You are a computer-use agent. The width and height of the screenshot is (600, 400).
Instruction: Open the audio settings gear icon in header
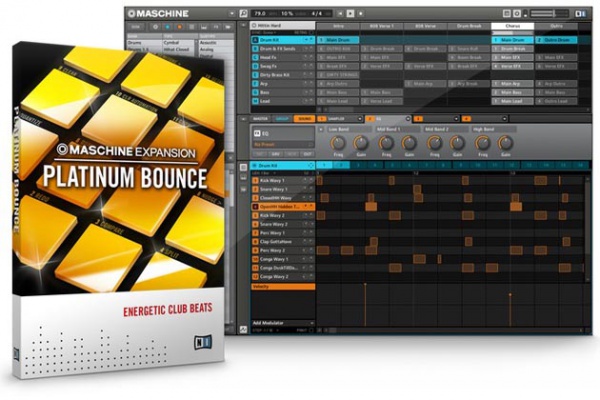tap(517, 13)
